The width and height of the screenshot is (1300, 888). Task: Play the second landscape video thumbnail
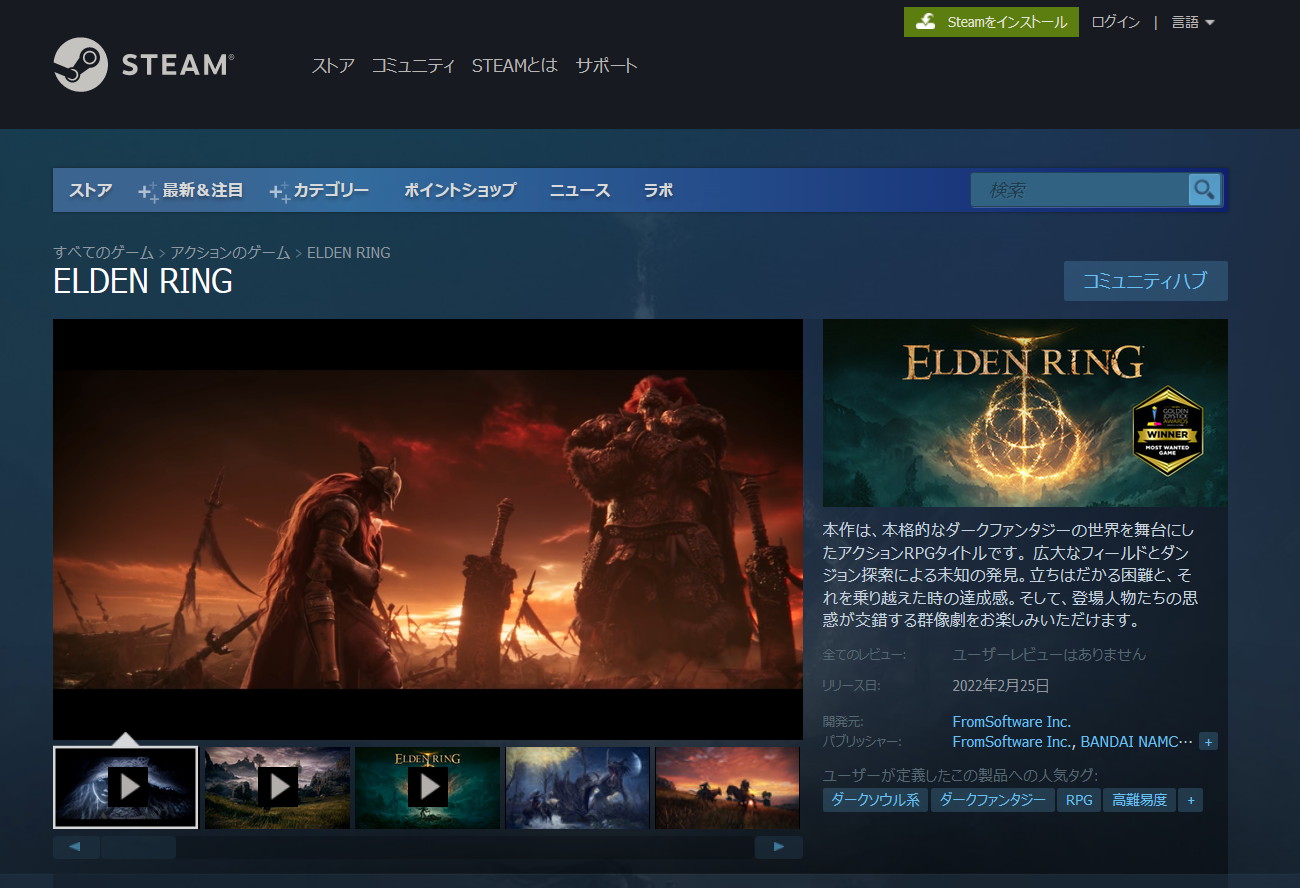[277, 787]
